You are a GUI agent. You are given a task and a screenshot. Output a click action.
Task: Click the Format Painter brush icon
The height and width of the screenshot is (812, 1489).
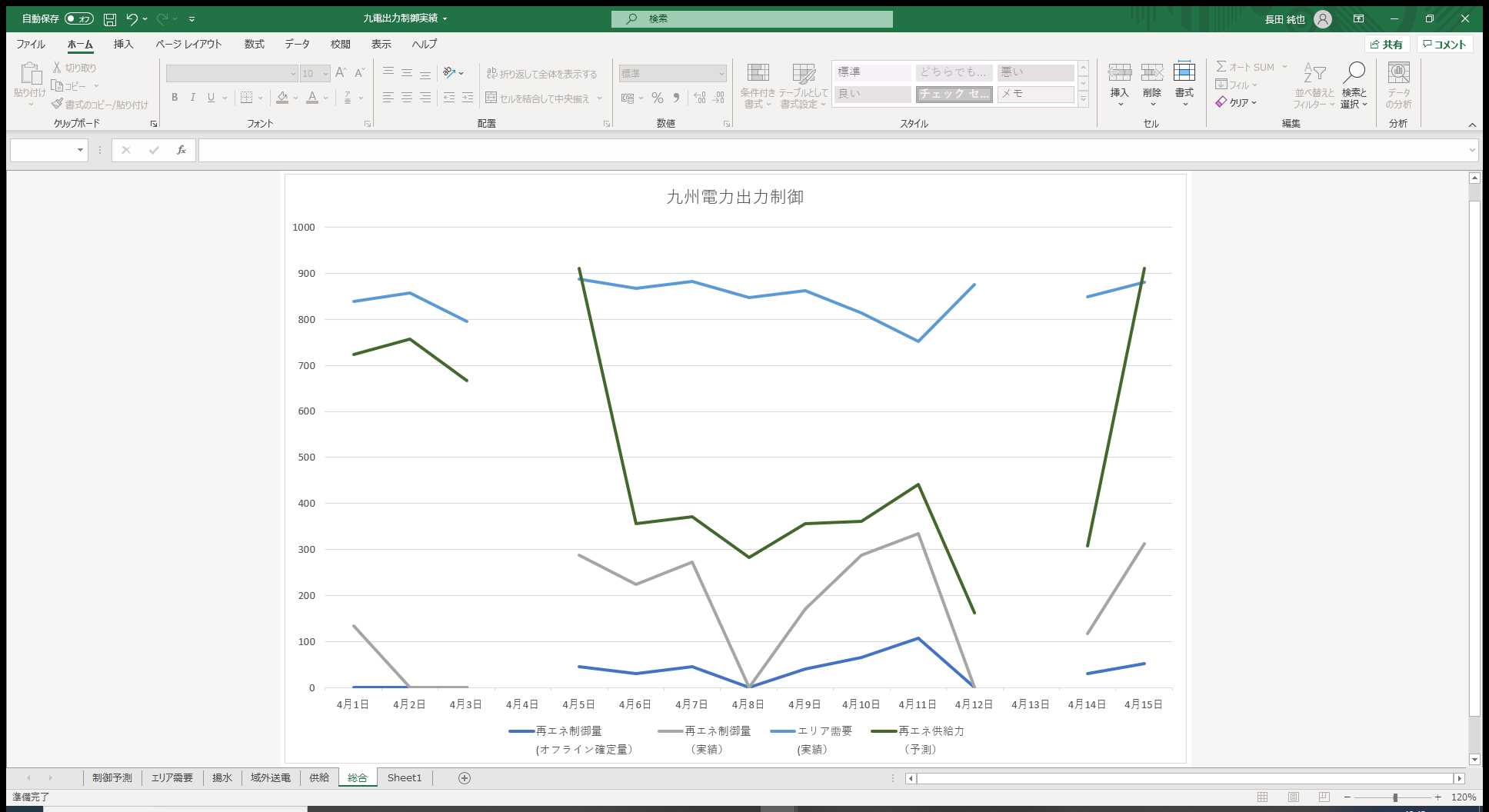(57, 104)
